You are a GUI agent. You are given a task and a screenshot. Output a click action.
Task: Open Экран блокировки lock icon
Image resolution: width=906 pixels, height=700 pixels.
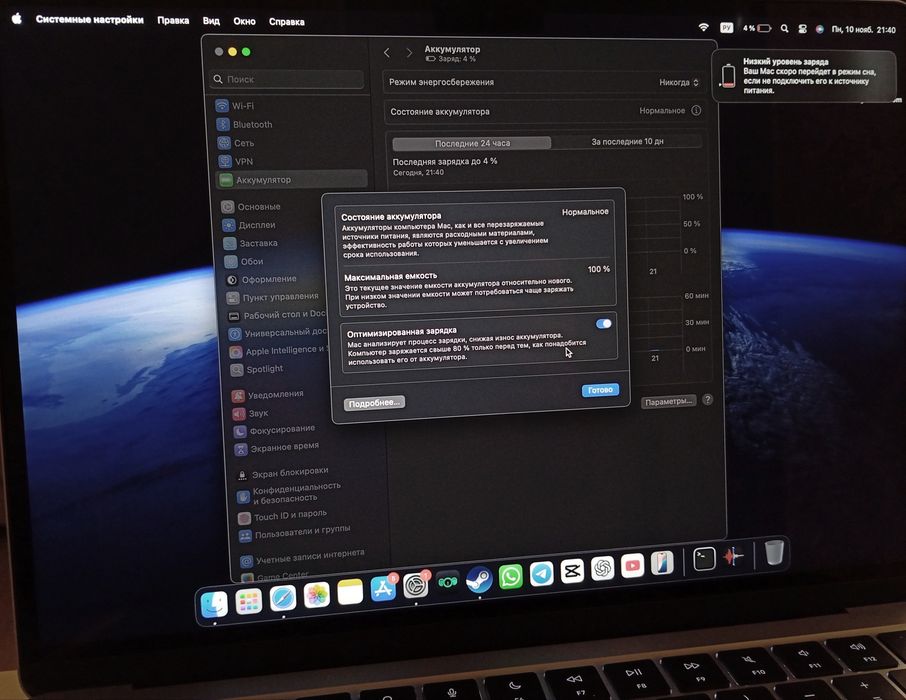[x=243, y=475]
